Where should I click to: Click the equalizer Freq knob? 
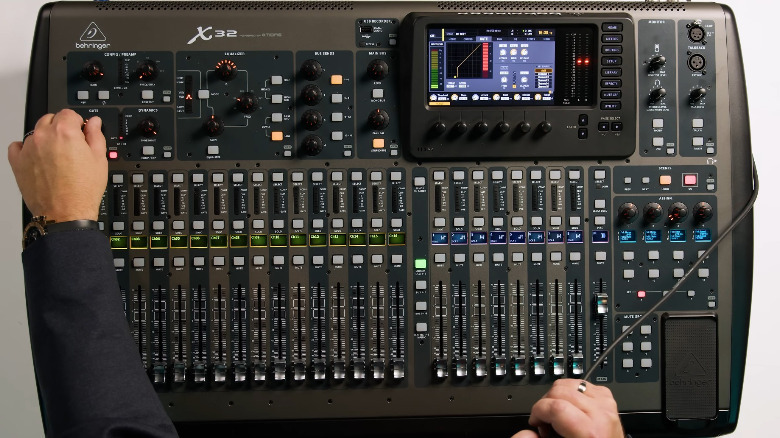point(246,102)
